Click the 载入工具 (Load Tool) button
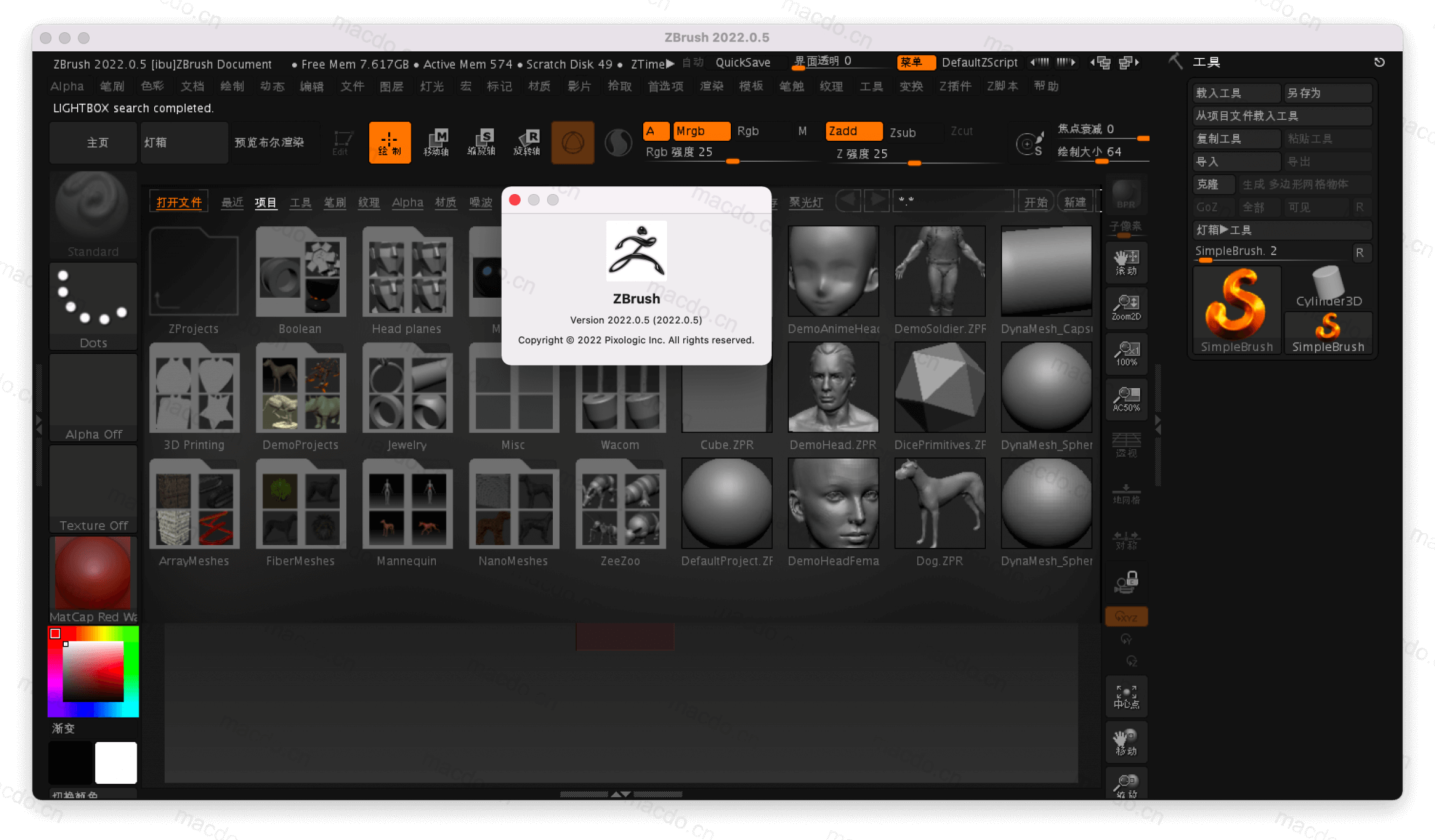The width and height of the screenshot is (1435, 840). click(1235, 92)
